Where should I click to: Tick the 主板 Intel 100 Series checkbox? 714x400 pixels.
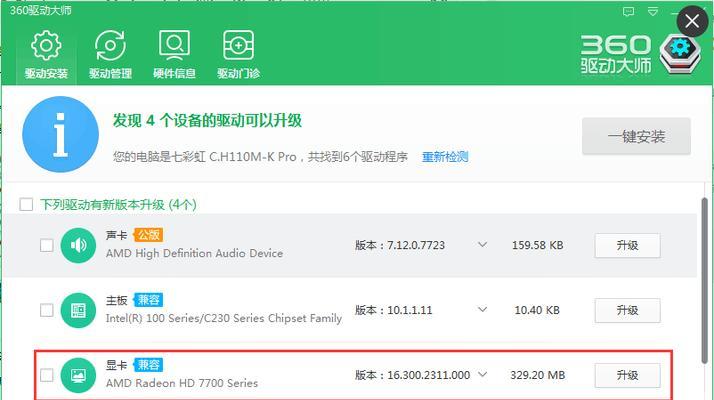pos(46,311)
